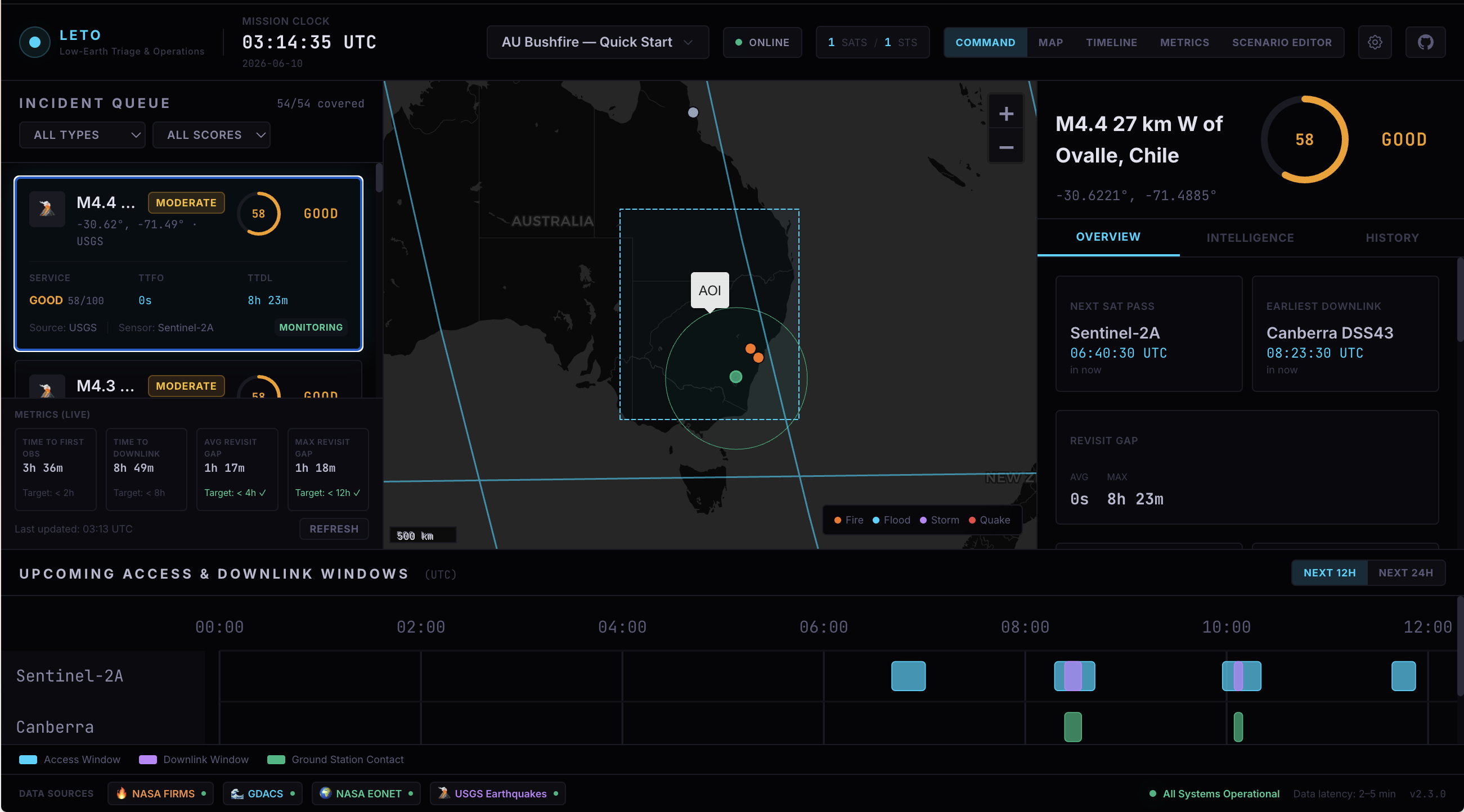Click the AOI map label
The height and width of the screenshot is (812, 1464).
[x=709, y=290]
